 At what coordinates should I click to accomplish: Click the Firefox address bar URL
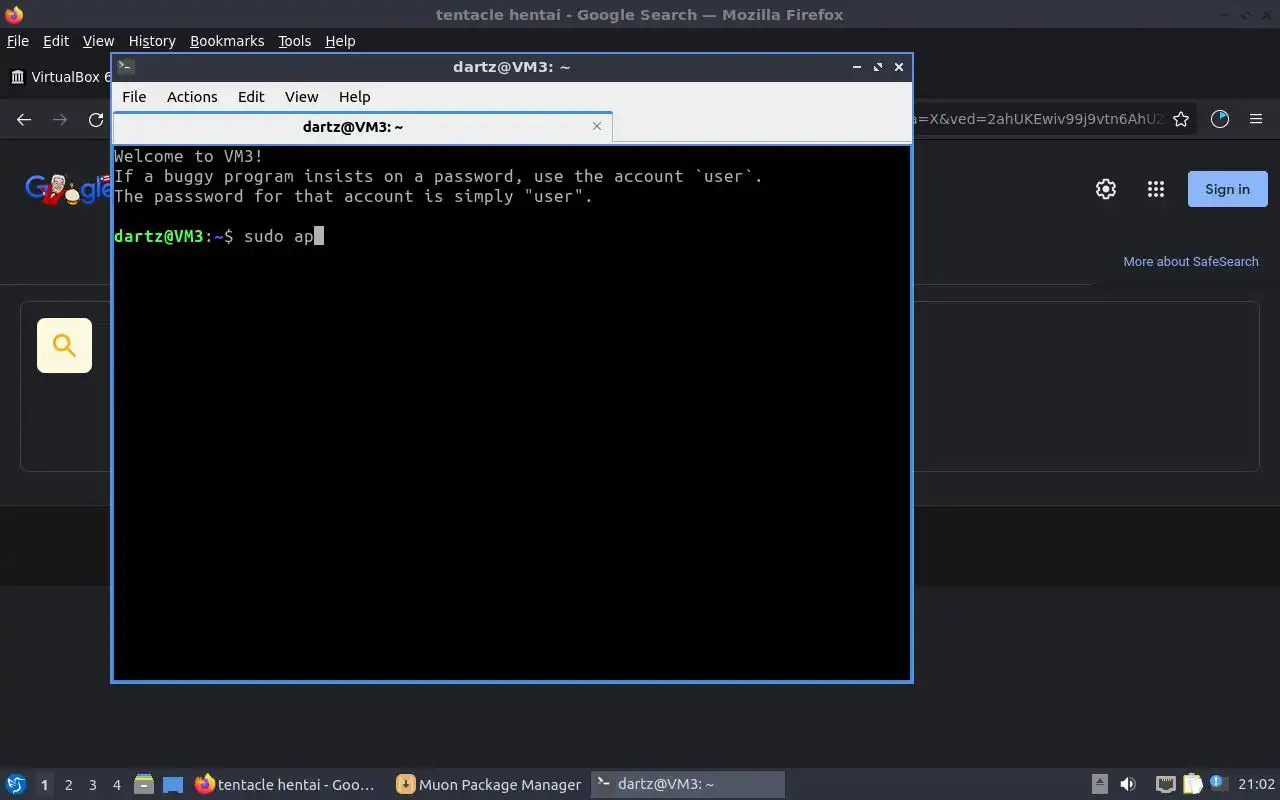pyautogui.click(x=1038, y=119)
